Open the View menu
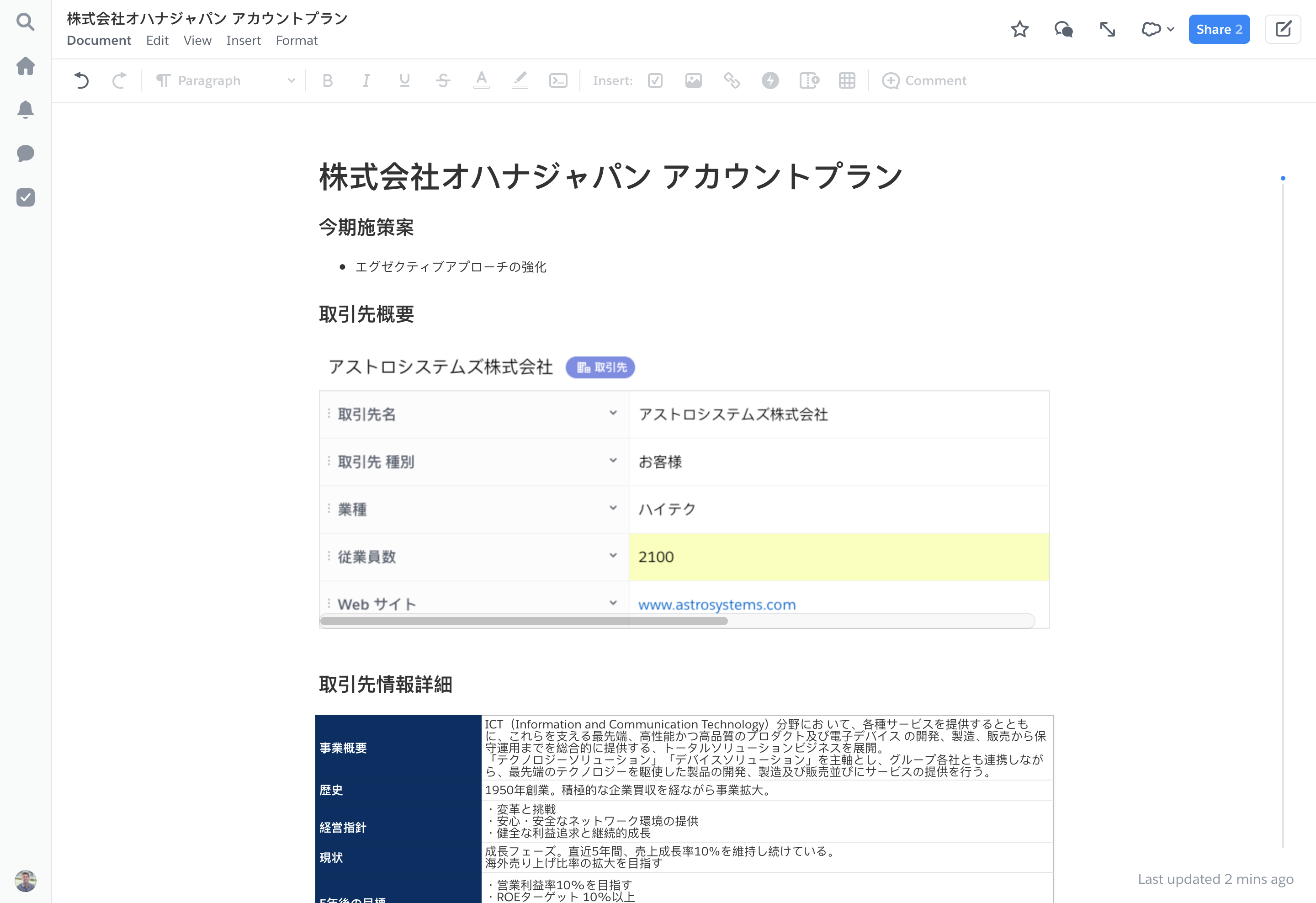Screen dimensions: 1316x903 click(197, 40)
